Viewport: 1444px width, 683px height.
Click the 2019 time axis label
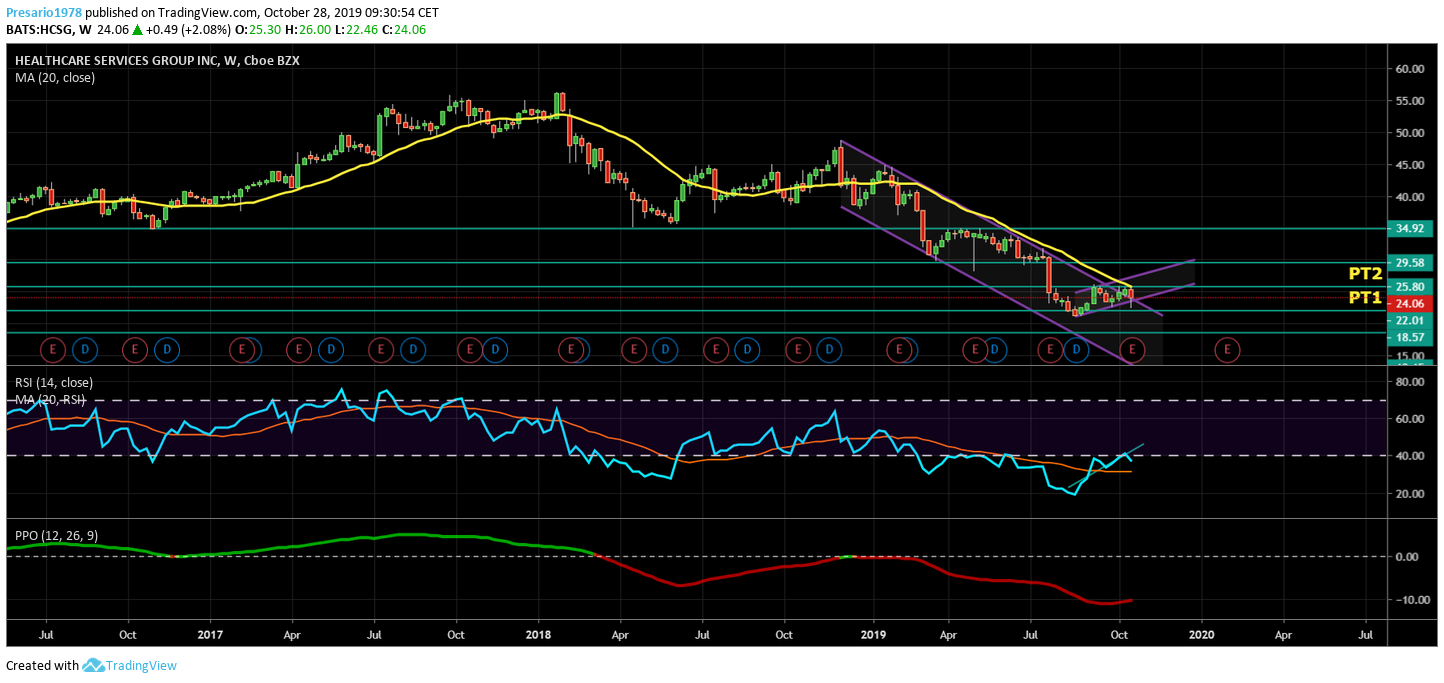[874, 634]
